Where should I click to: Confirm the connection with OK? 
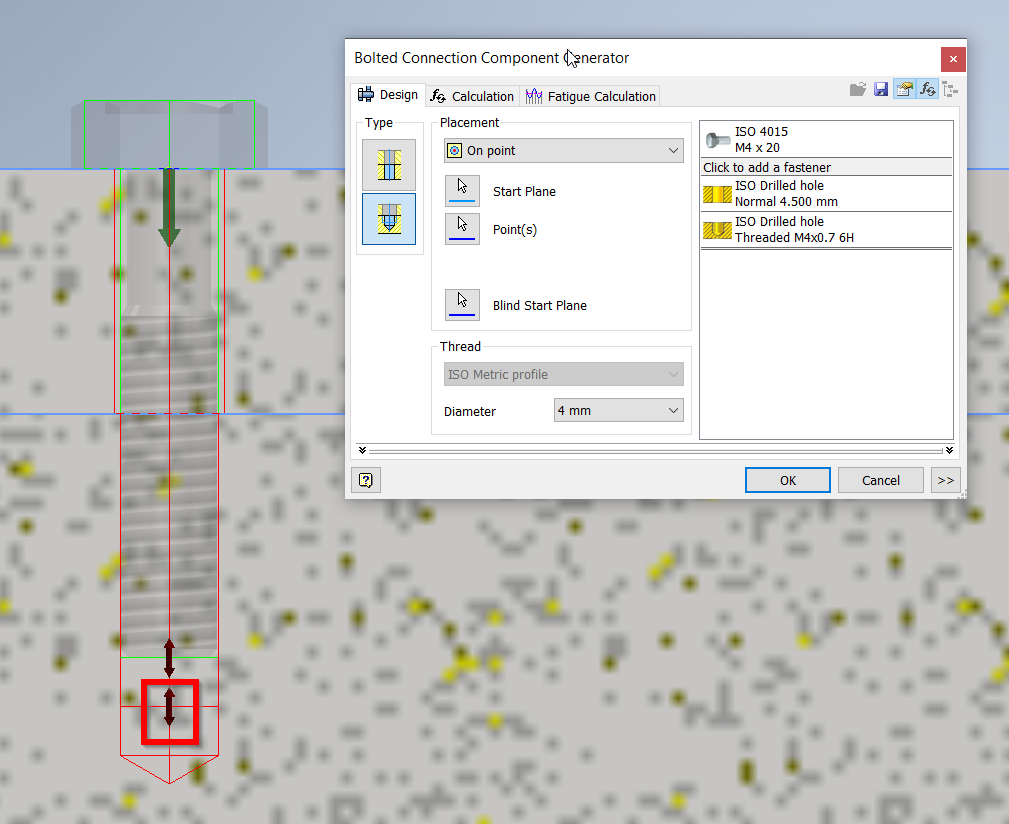pyautogui.click(x=787, y=480)
